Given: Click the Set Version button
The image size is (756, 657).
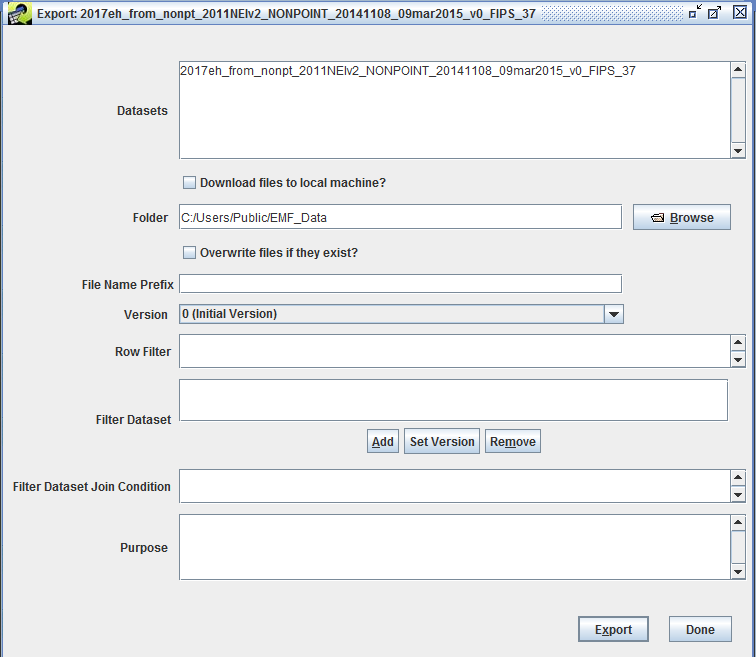Looking at the screenshot, I should pyautogui.click(x=442, y=442).
